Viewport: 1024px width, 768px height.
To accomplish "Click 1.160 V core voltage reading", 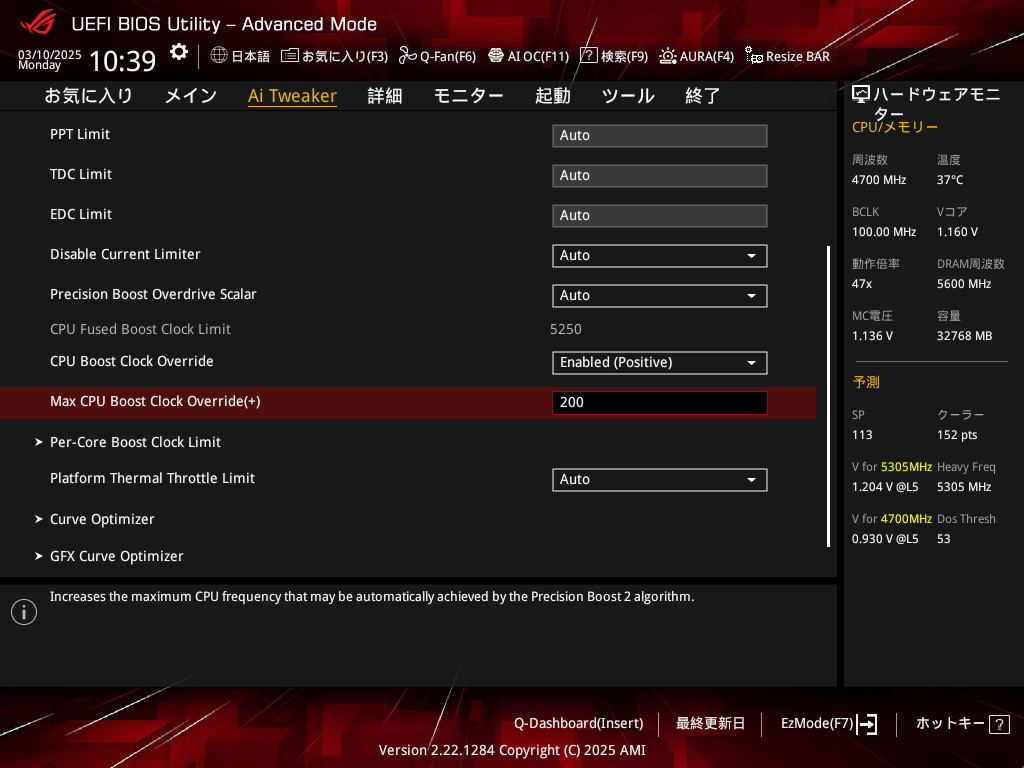I will coord(957,232).
